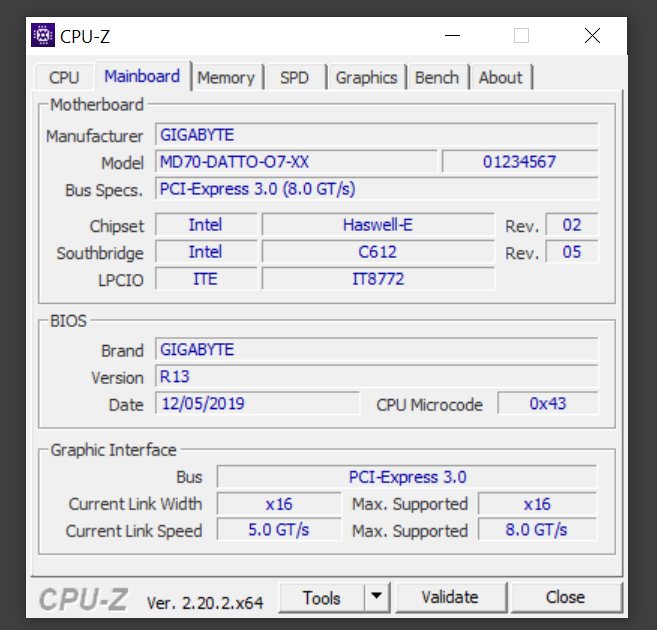
Task: Click the Manufacturer label
Action: (x=95, y=136)
